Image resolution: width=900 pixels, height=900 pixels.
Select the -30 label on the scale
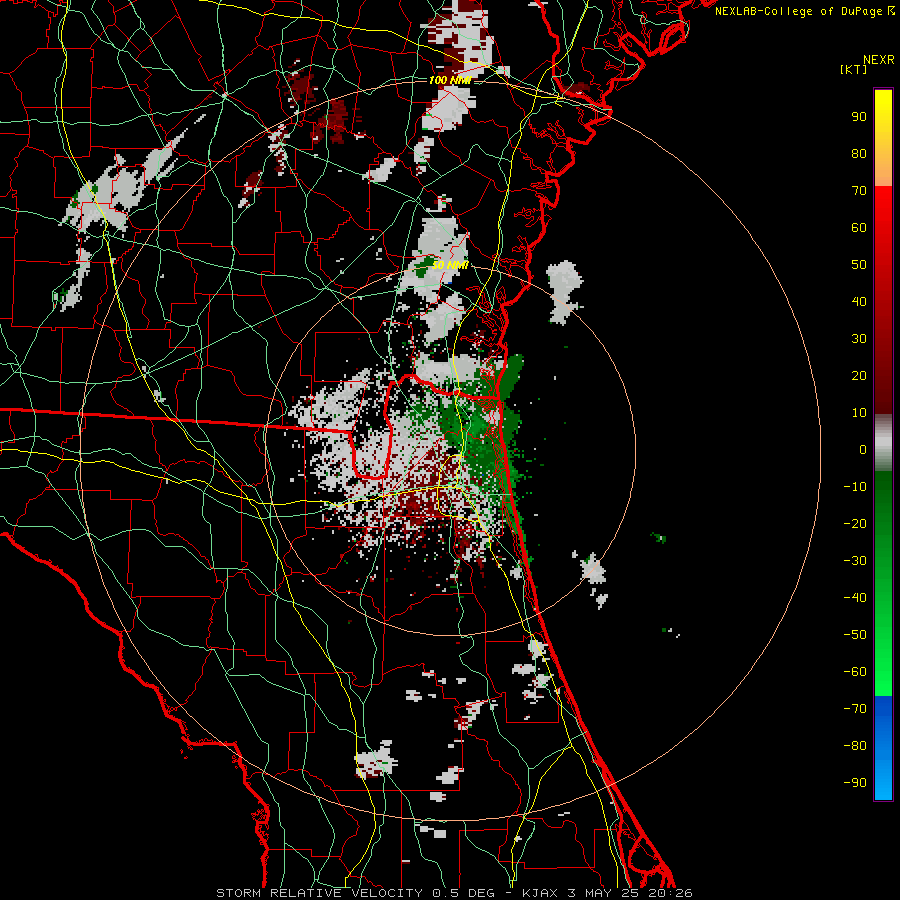pos(855,561)
